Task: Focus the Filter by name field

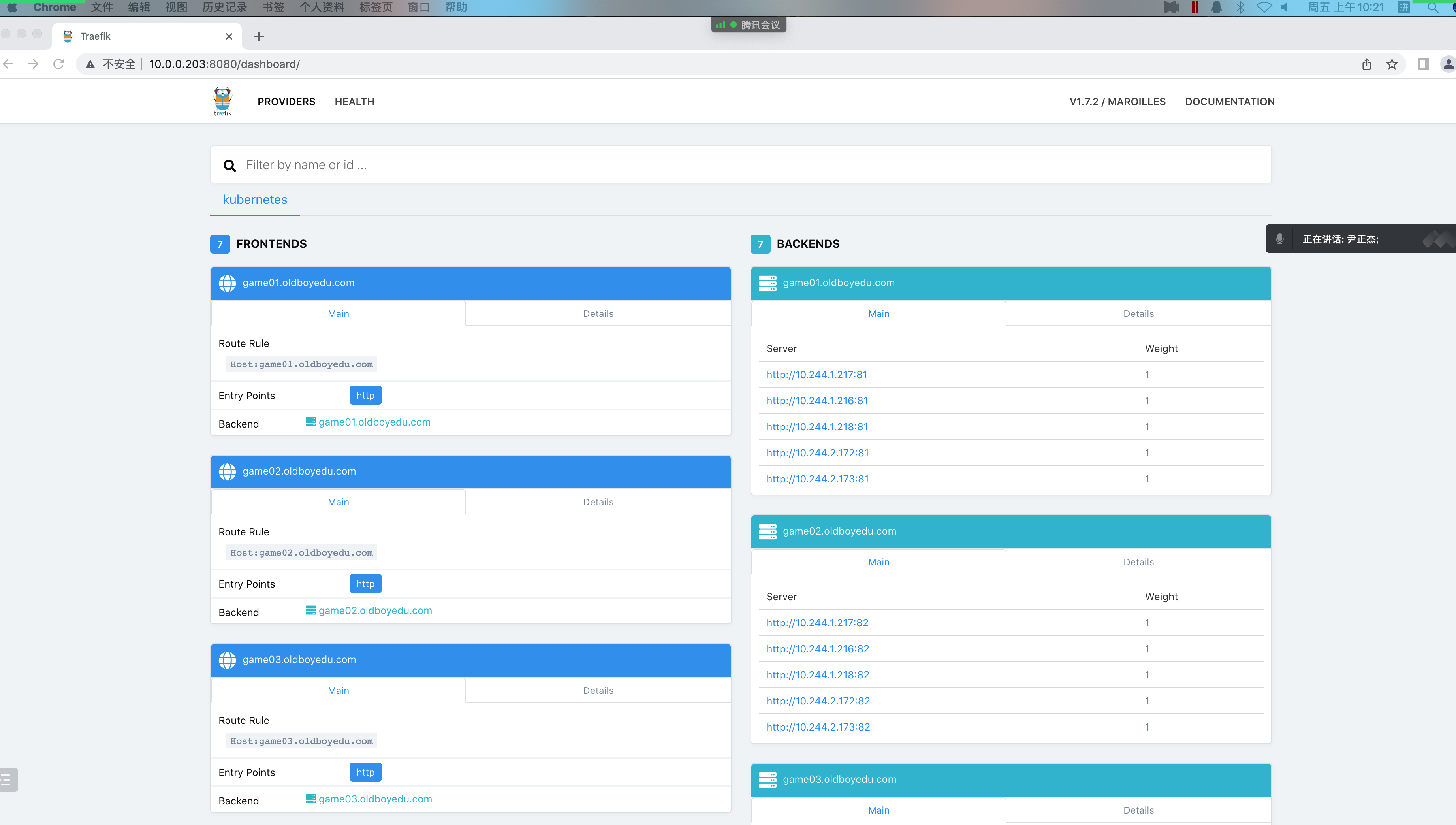Action: coord(736,165)
